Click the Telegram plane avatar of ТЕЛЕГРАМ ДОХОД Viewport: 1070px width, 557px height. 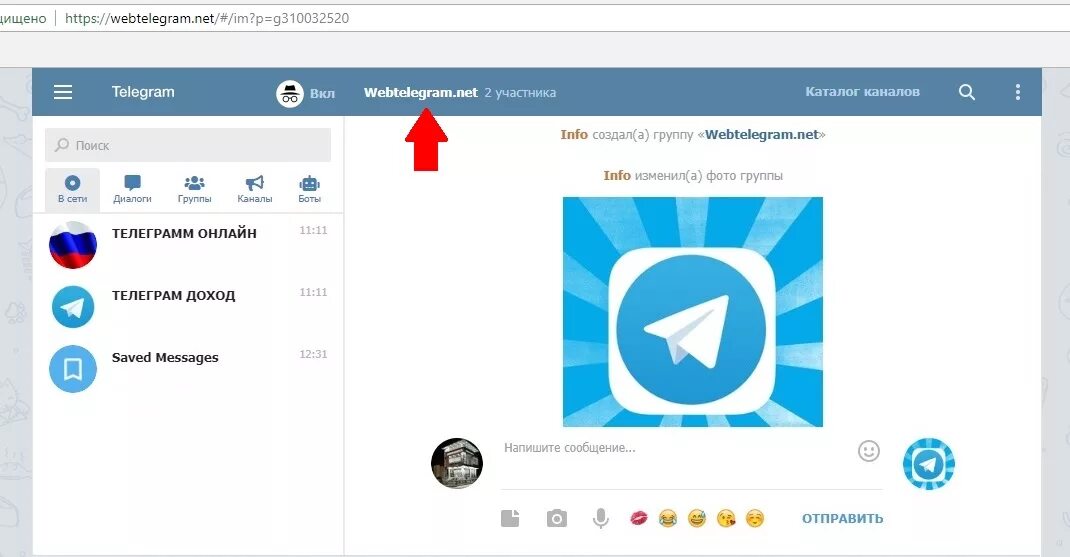[73, 306]
